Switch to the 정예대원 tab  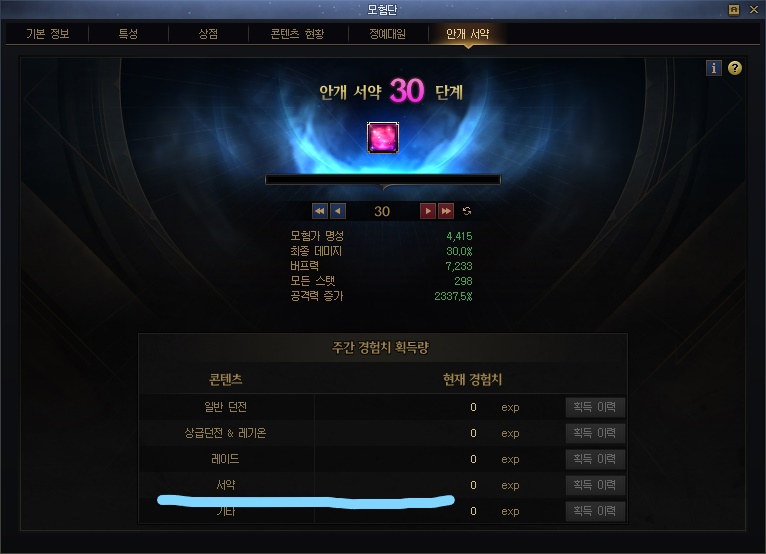(x=387, y=34)
